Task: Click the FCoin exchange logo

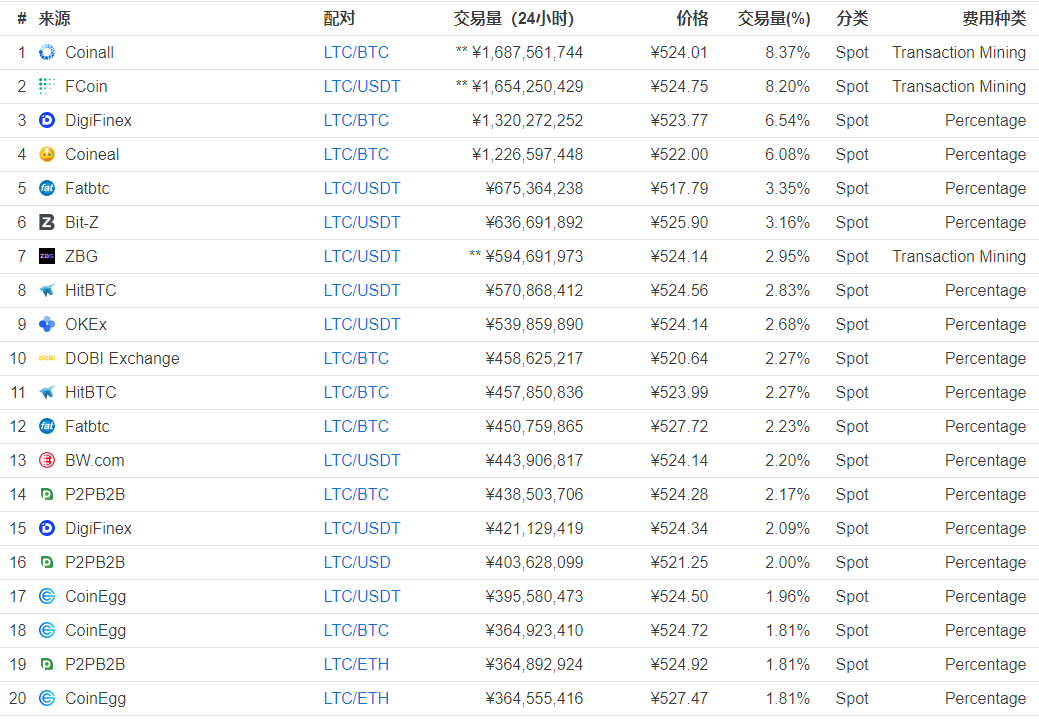Action: click(46, 86)
